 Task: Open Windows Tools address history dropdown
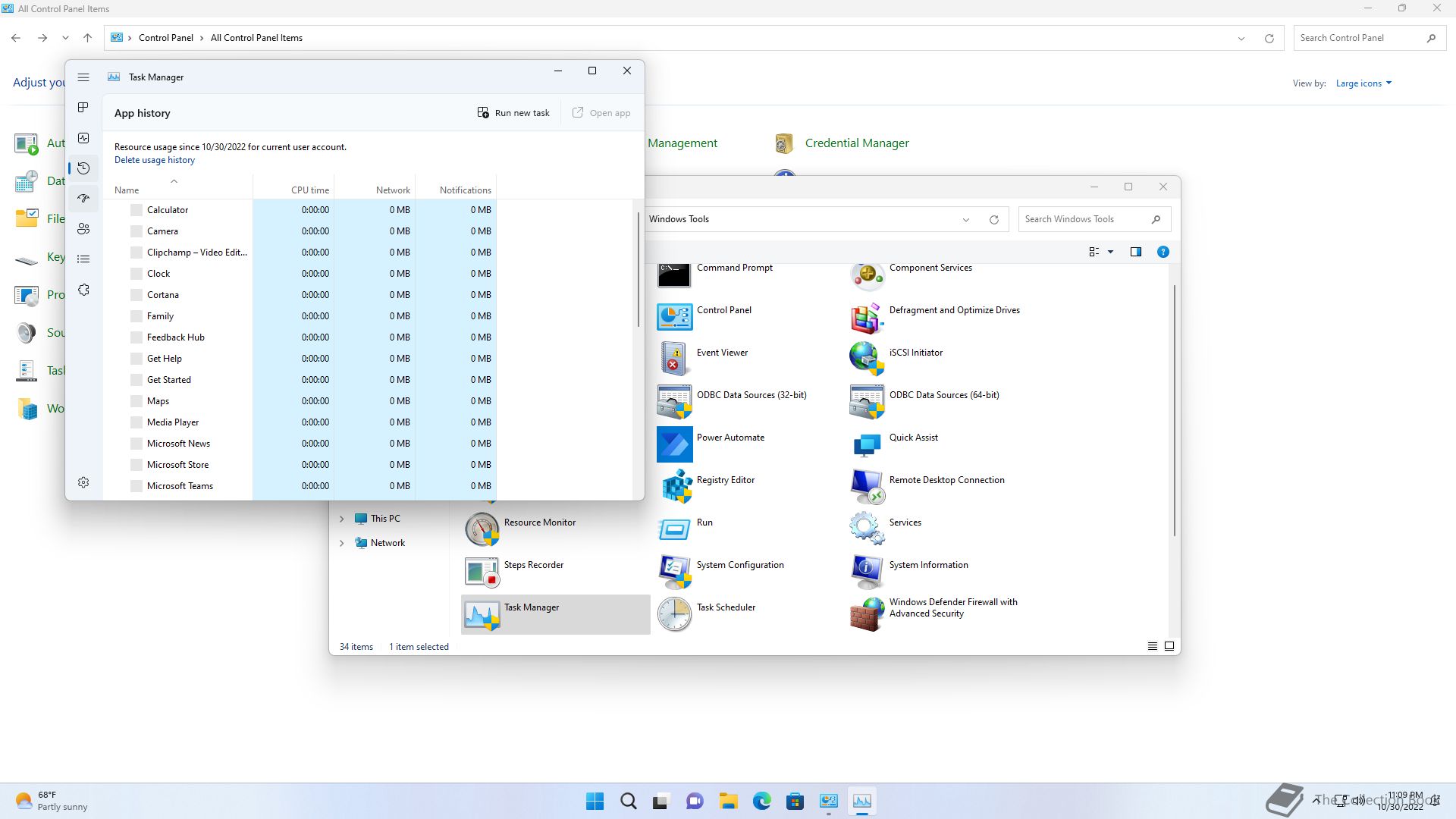966,220
